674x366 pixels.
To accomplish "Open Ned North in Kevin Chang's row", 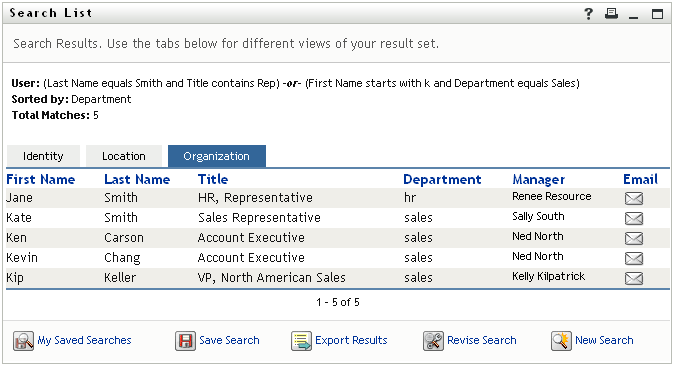I will point(538,256).
